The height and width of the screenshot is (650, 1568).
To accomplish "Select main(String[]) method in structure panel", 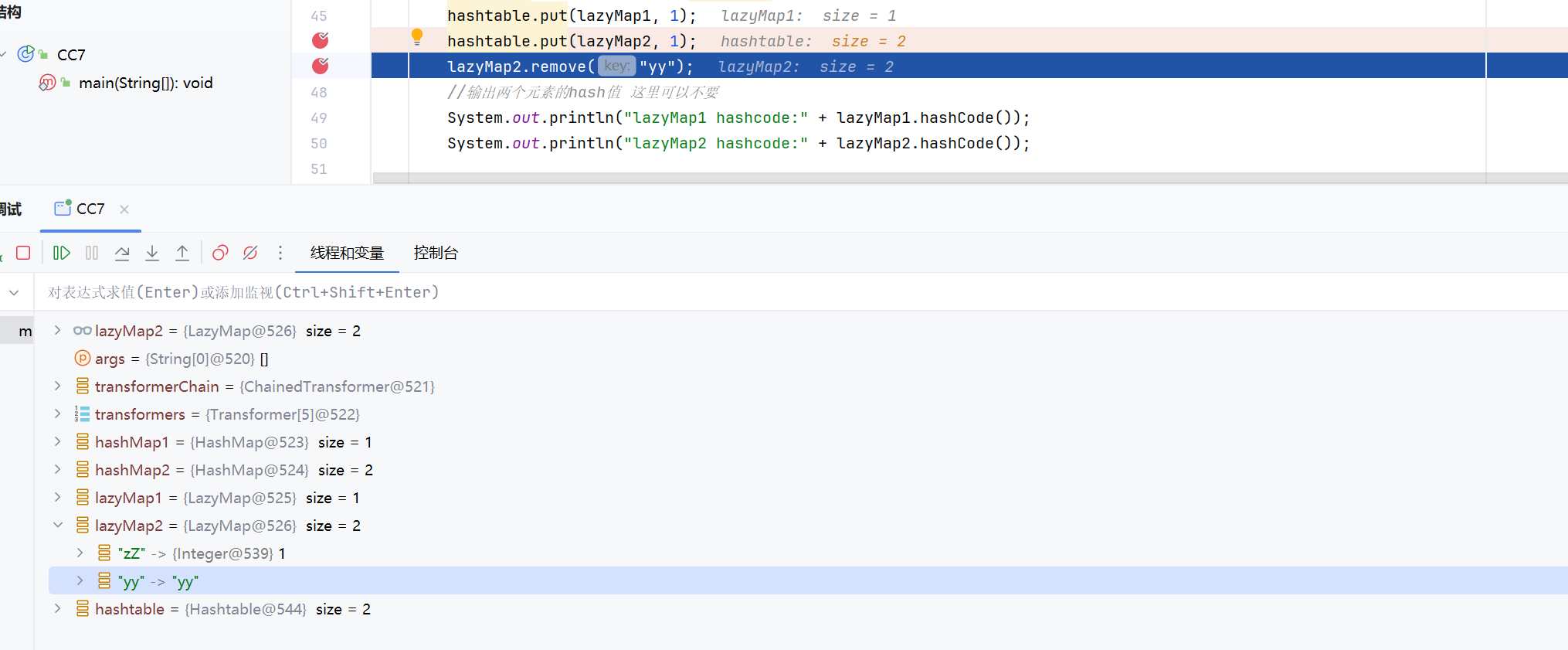I will coord(145,83).
